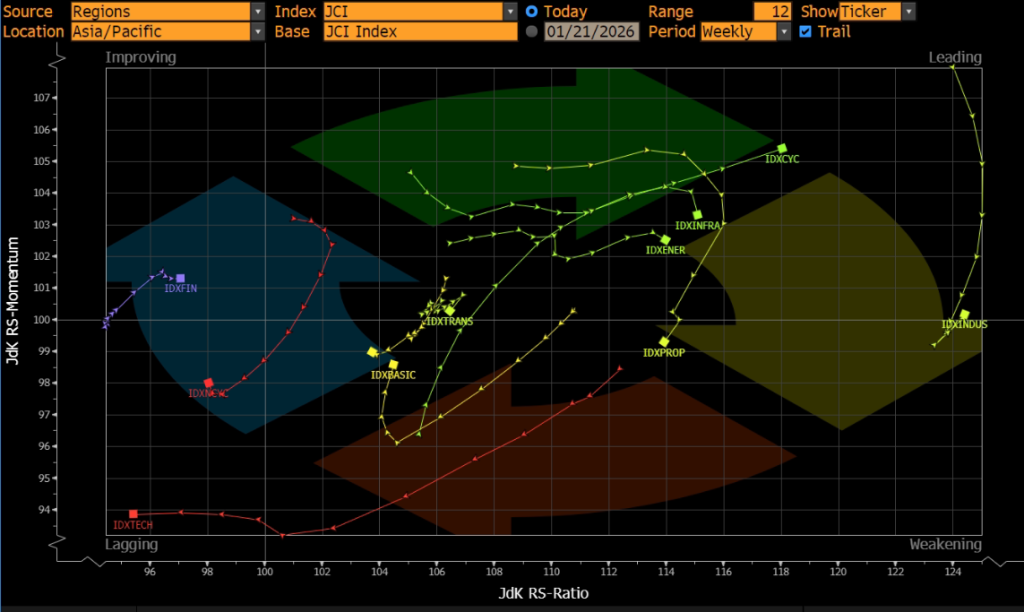The height and width of the screenshot is (612, 1024).
Task: Select the historical date radio button
Action: coord(532,31)
